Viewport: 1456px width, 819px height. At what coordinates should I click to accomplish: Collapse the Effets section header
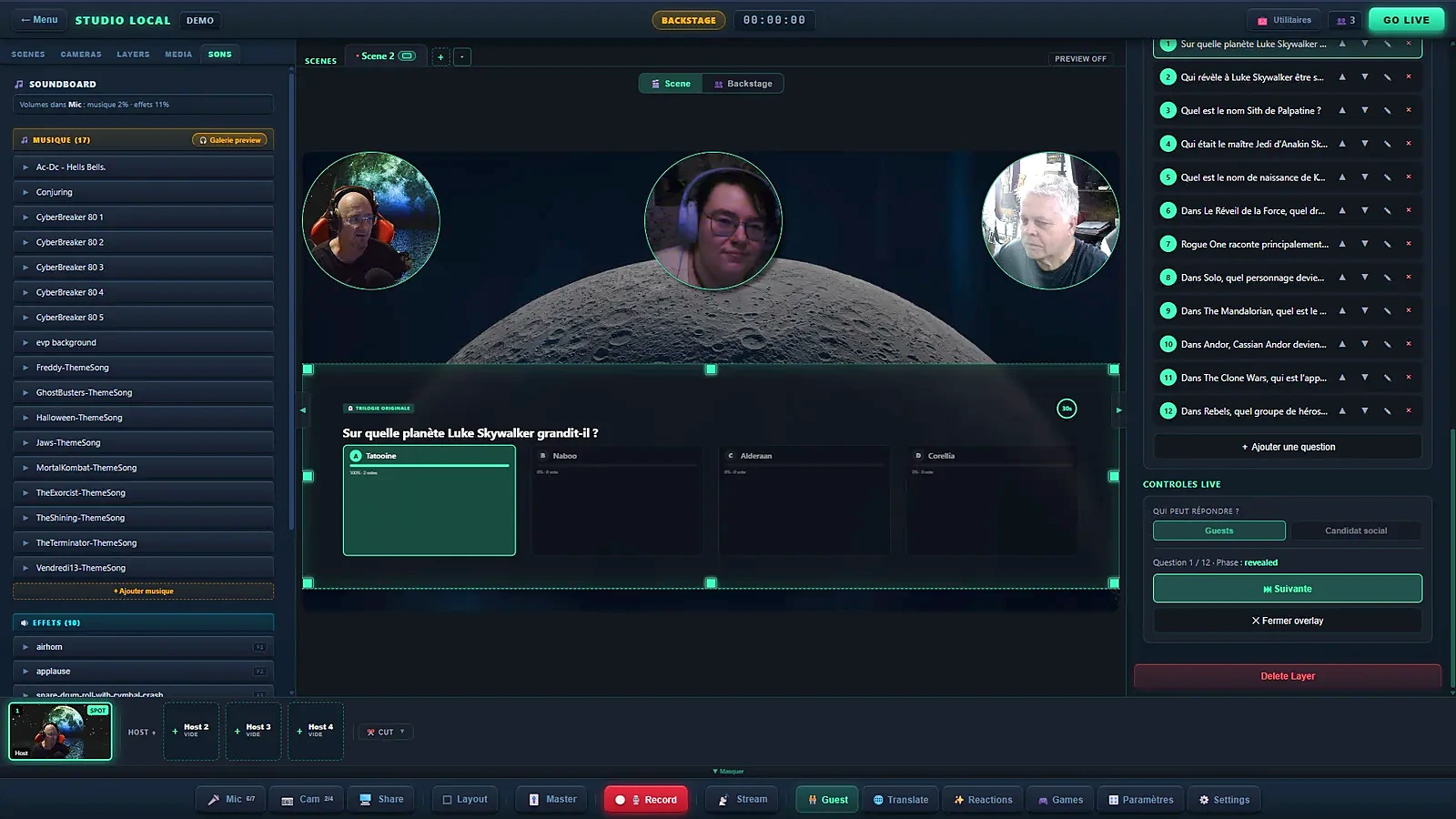pyautogui.click(x=144, y=622)
